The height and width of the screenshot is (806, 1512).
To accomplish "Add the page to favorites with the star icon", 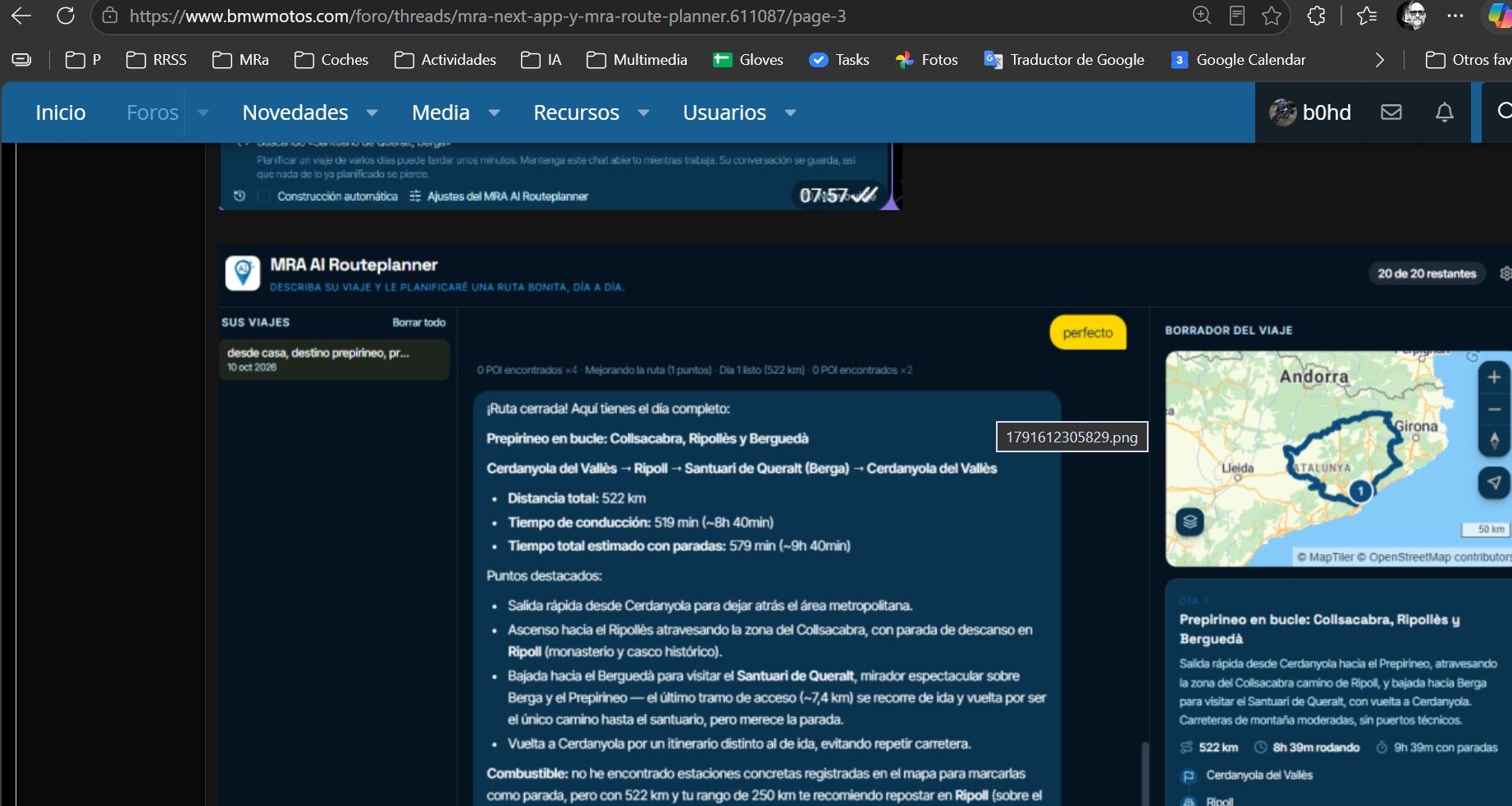I will [x=1272, y=16].
